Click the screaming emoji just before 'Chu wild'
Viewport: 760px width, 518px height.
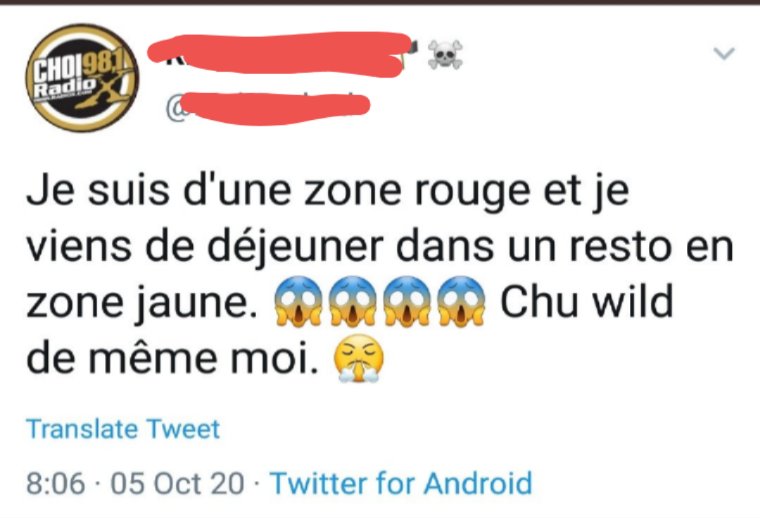pyautogui.click(x=461, y=301)
